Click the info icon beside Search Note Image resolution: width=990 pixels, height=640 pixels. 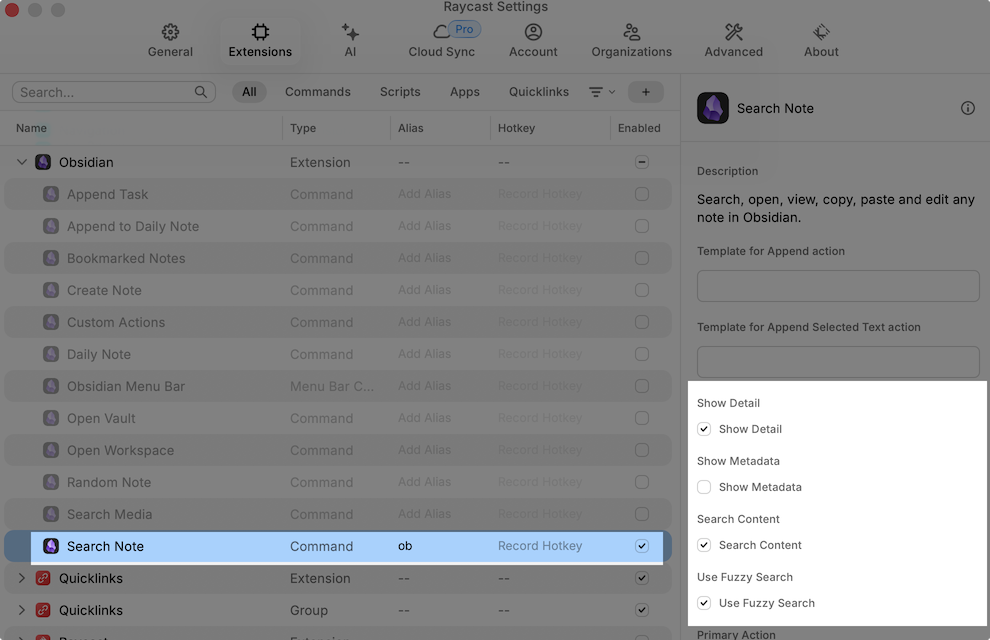click(x=967, y=108)
